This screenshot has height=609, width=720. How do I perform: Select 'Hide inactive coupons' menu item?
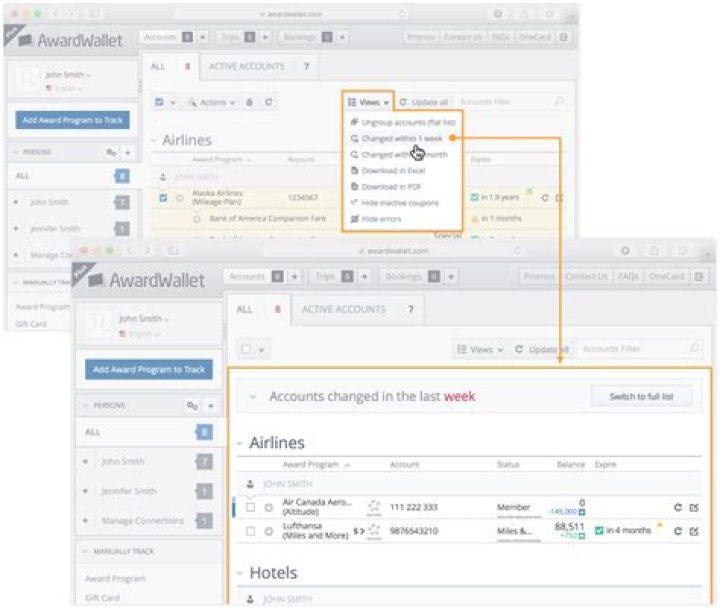pos(395,203)
